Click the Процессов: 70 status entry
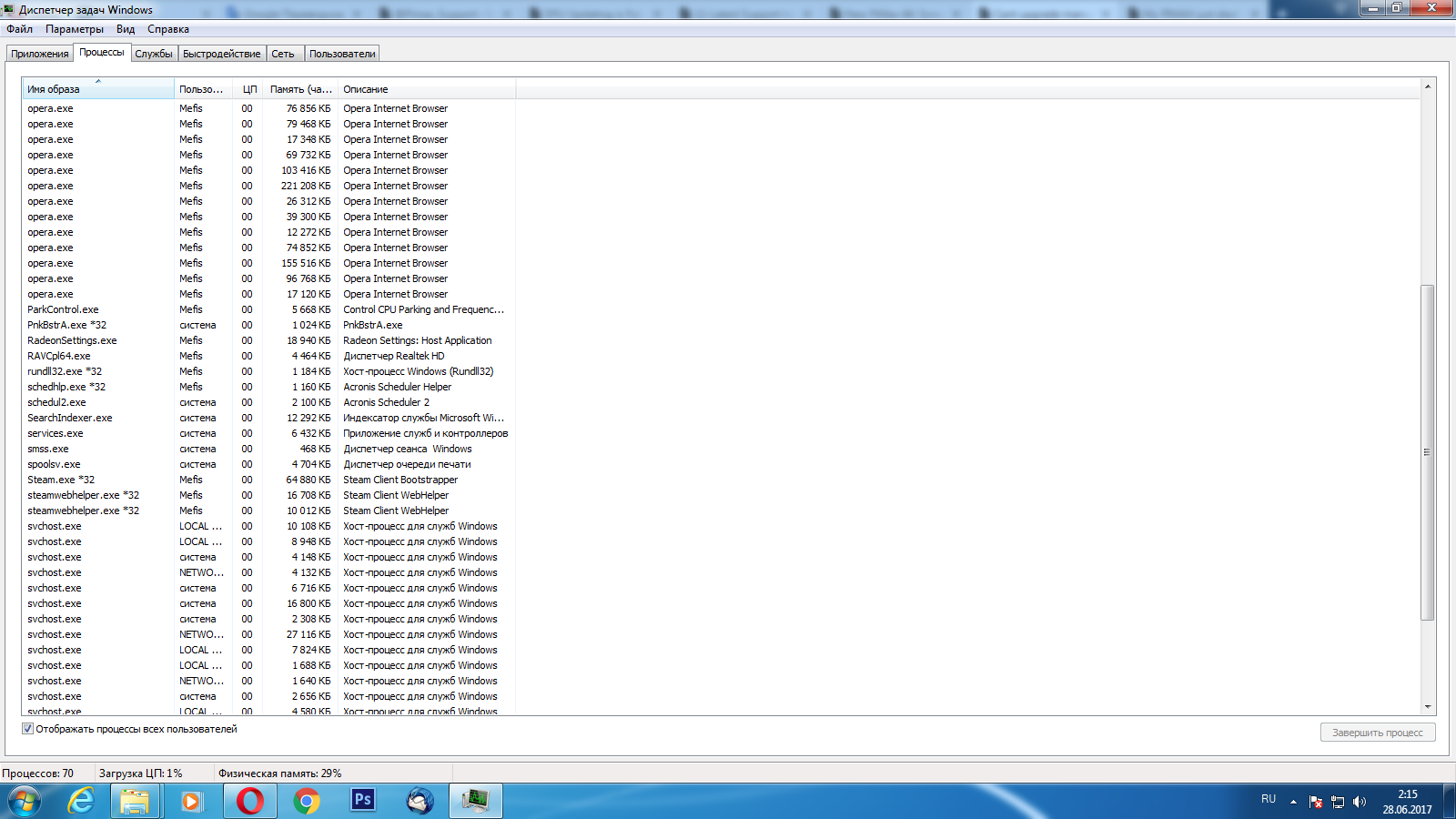 (38, 773)
